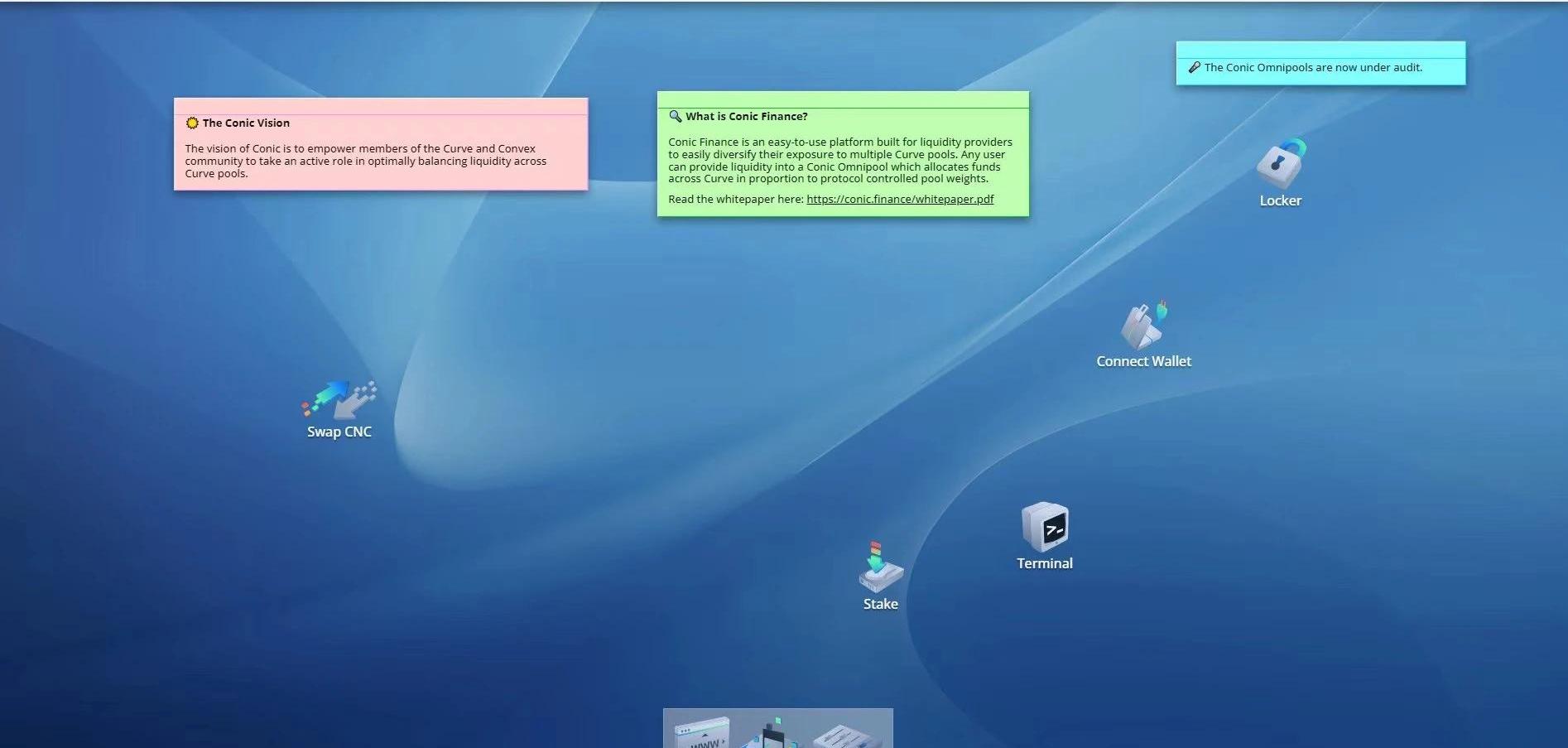
Task: Click the 'Swap CNC' icon label
Action: pyautogui.click(x=339, y=432)
